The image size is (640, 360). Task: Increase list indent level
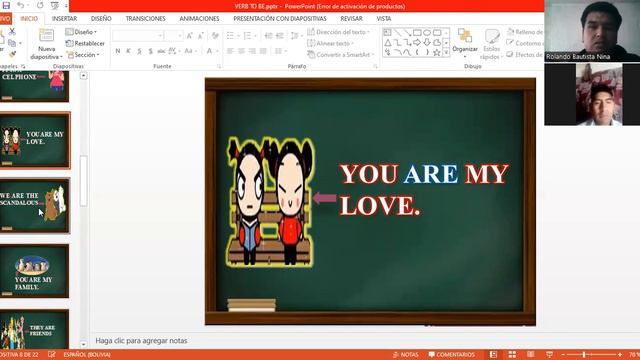pyautogui.click(x=280, y=36)
